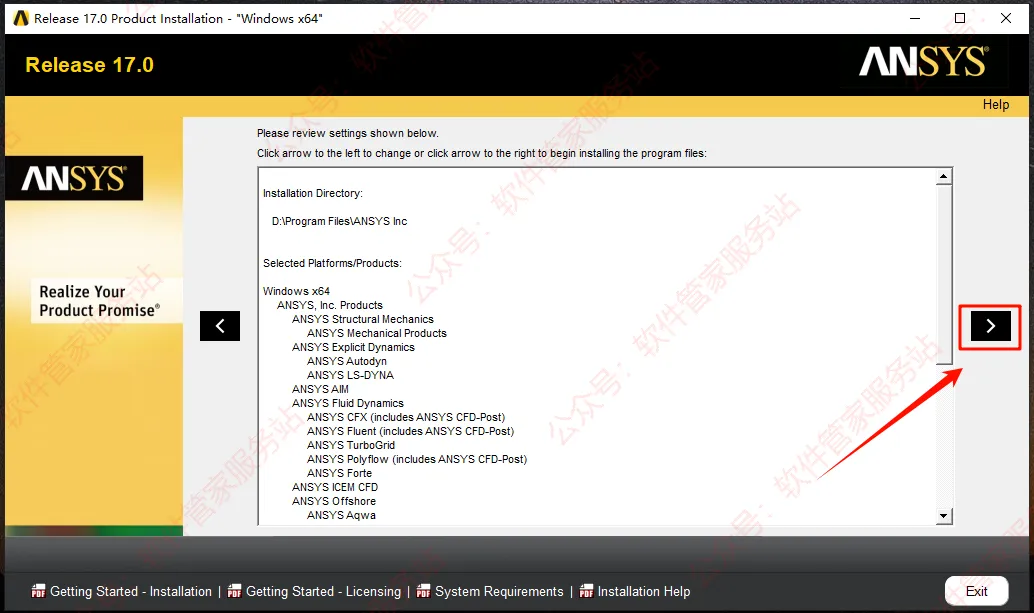Viewport: 1034px width, 613px height.
Task: Maximize the installer window
Action: 960,18
